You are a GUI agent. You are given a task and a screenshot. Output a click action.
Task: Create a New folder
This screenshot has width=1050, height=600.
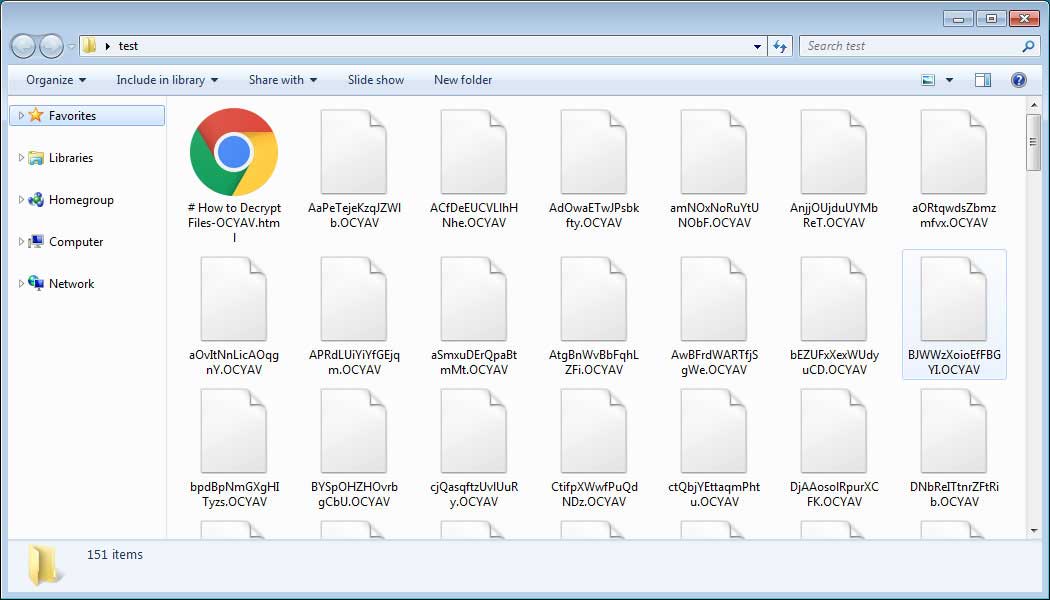[x=463, y=80]
